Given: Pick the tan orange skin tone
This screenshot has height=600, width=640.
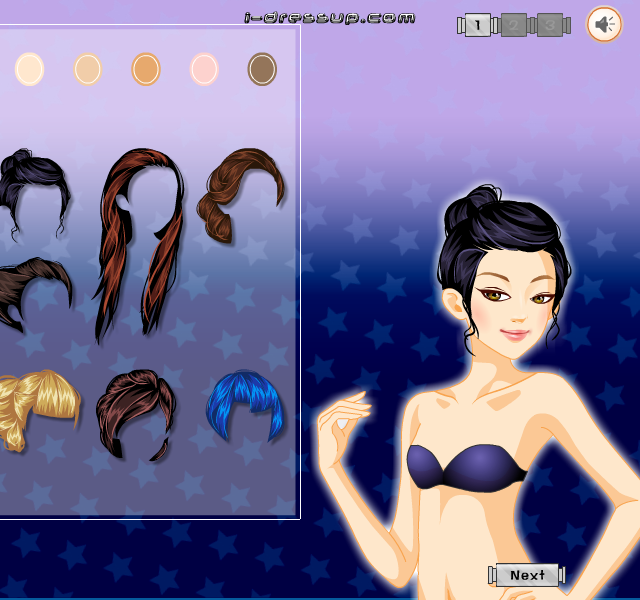Looking at the screenshot, I should [x=146, y=69].
